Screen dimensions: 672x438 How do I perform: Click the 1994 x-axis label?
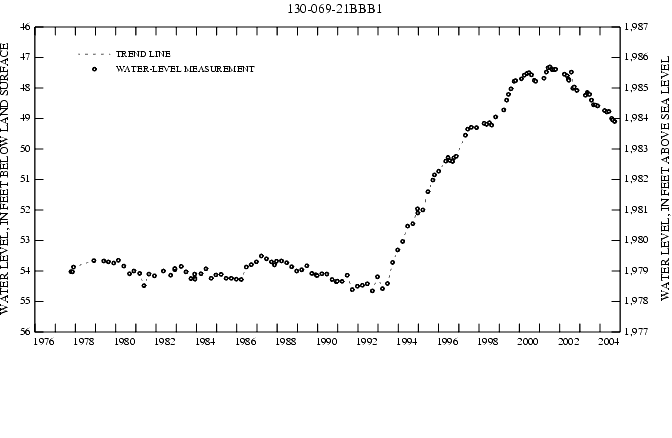pos(407,342)
